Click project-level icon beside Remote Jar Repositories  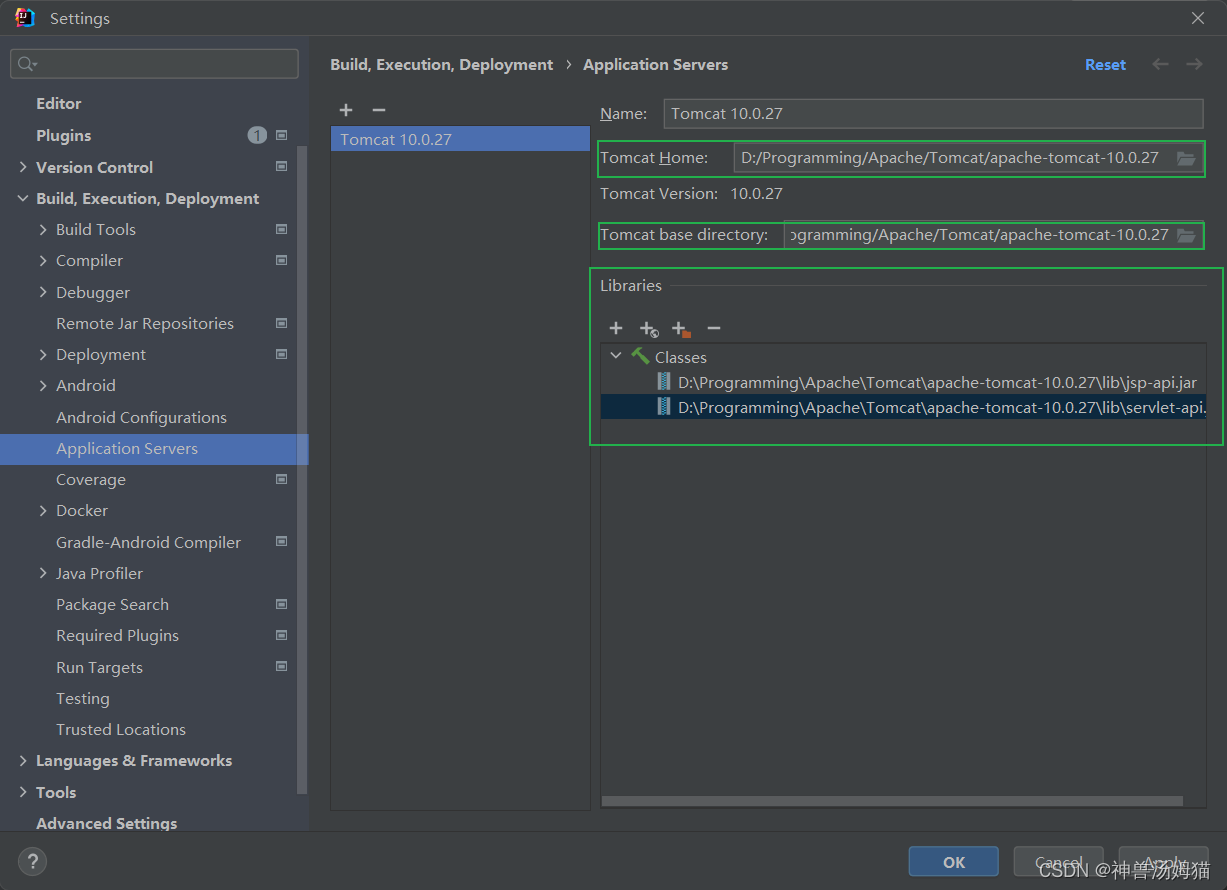coord(281,323)
